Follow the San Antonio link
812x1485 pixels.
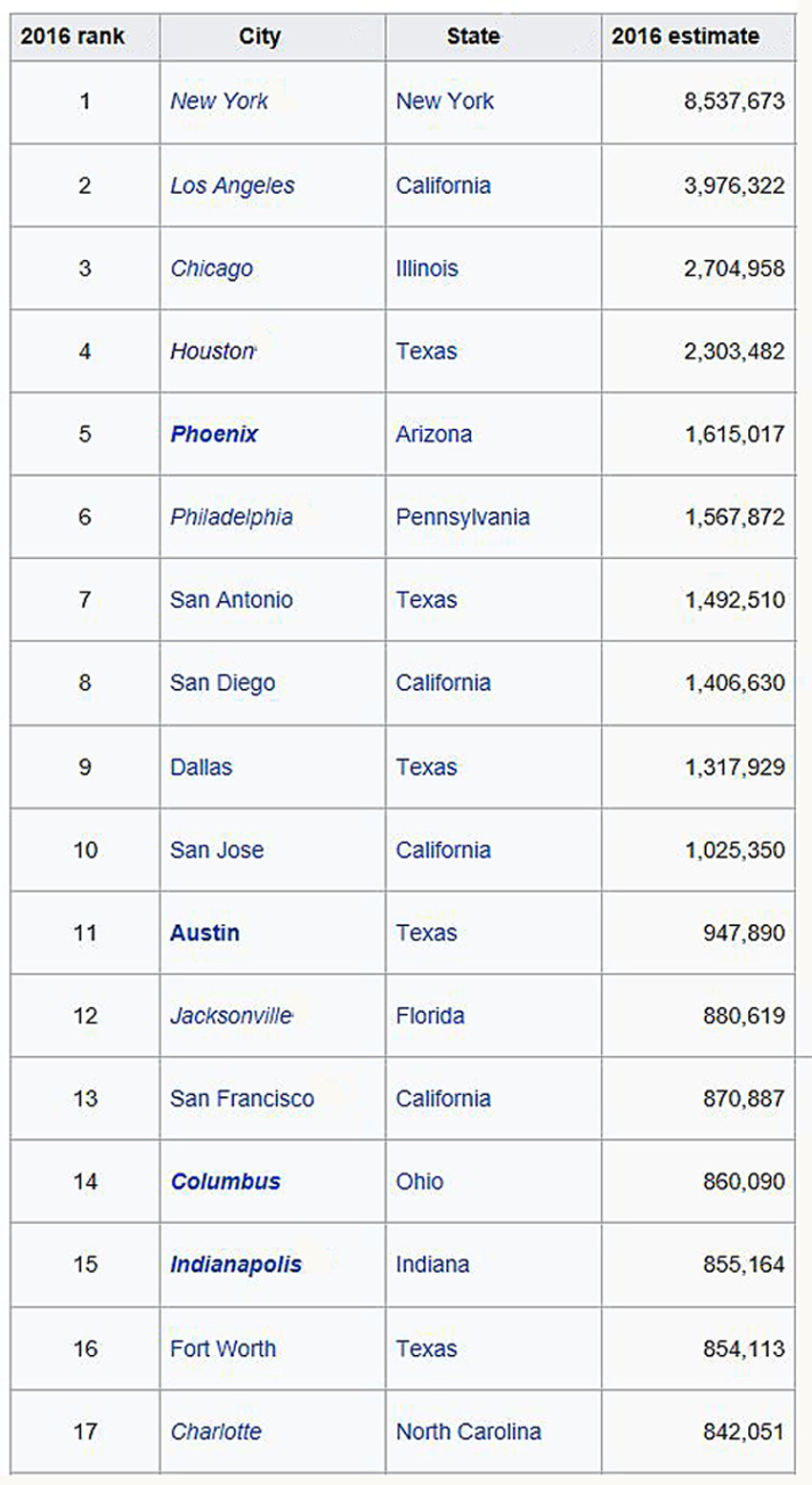[231, 600]
